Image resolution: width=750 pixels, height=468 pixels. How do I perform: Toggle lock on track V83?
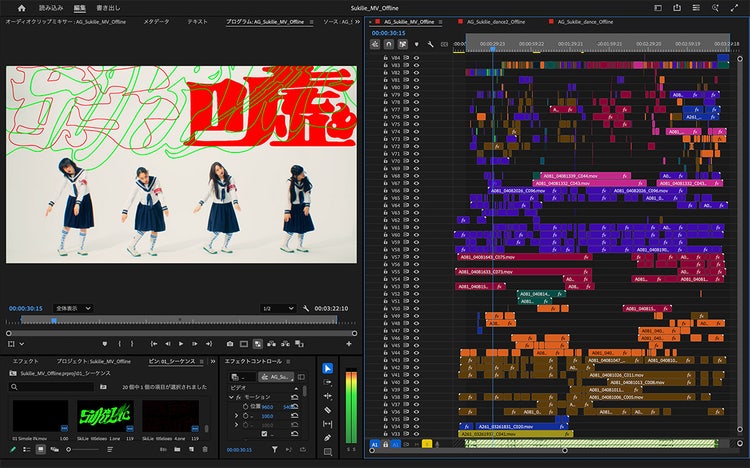coord(386,66)
